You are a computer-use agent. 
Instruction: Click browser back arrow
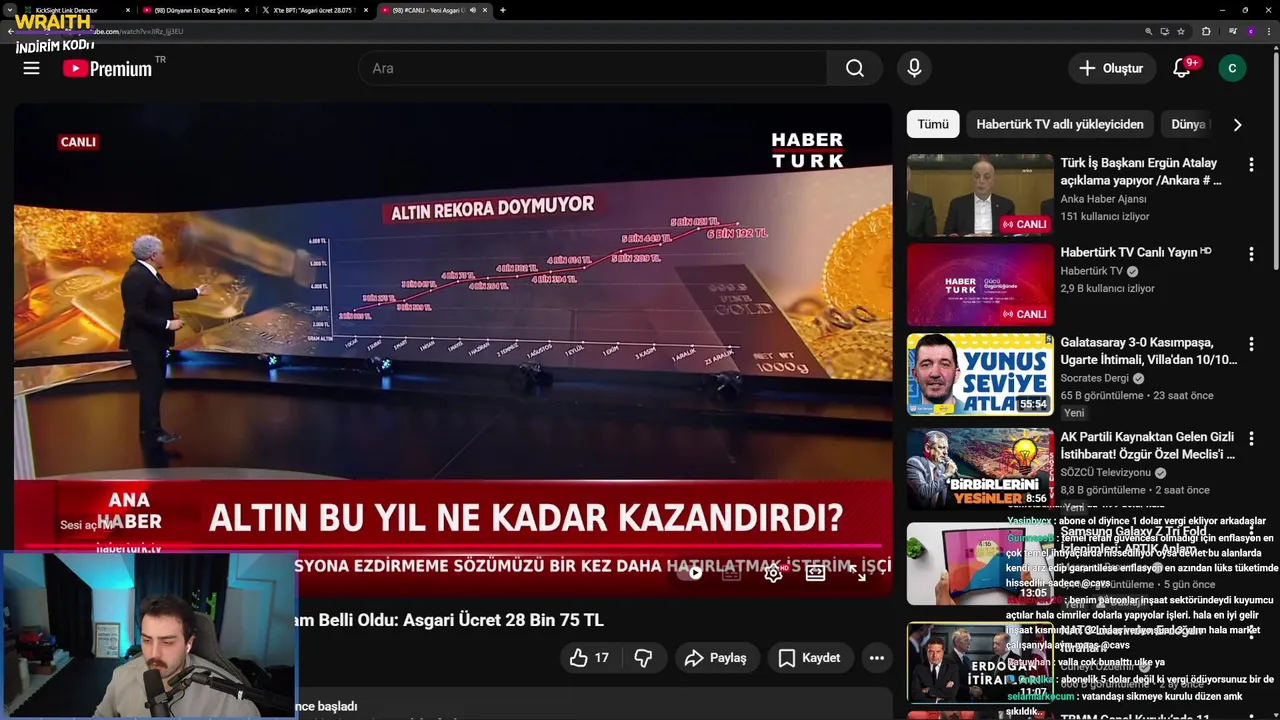(10, 31)
